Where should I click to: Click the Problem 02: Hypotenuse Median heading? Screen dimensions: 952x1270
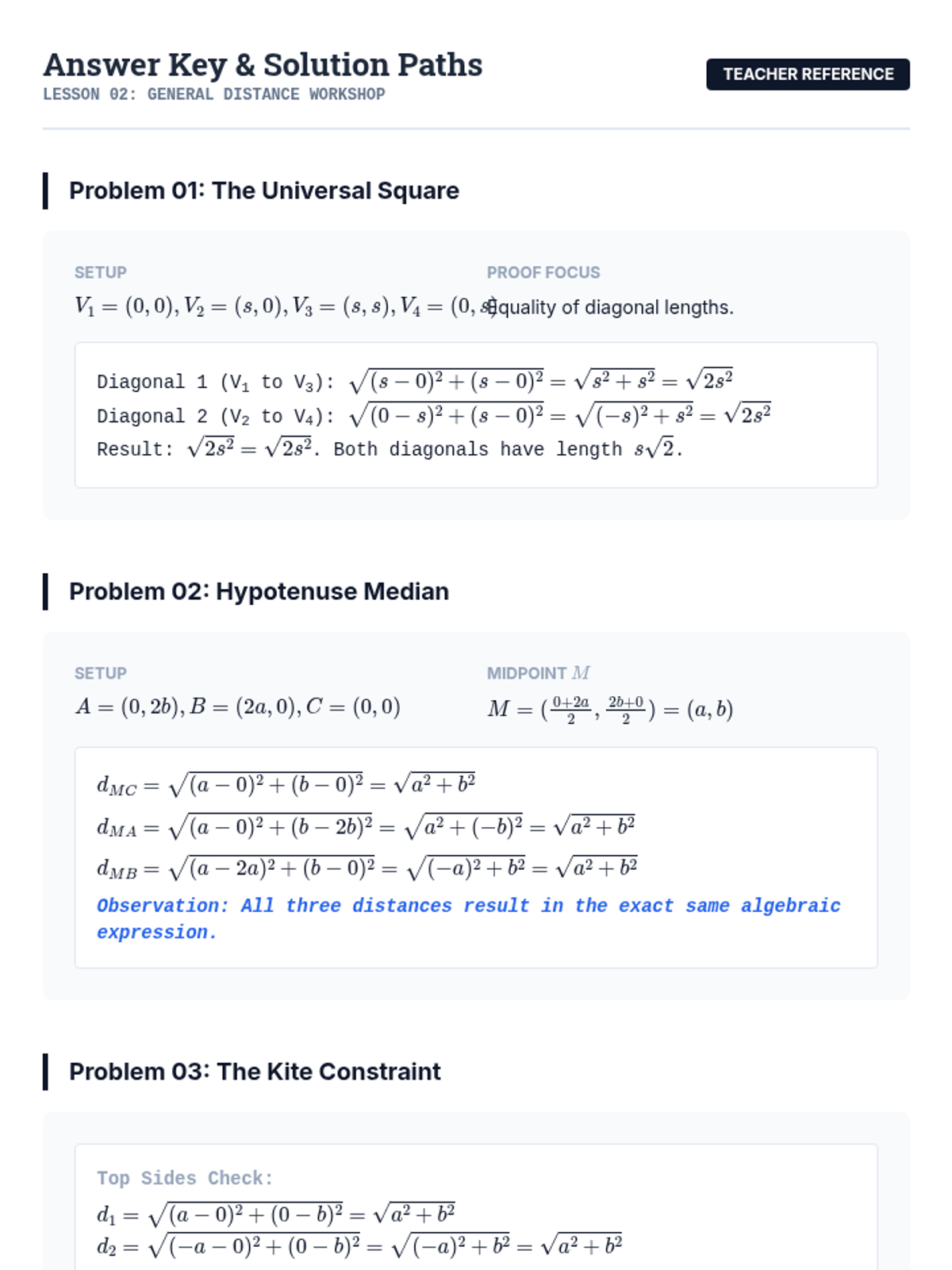click(x=259, y=591)
